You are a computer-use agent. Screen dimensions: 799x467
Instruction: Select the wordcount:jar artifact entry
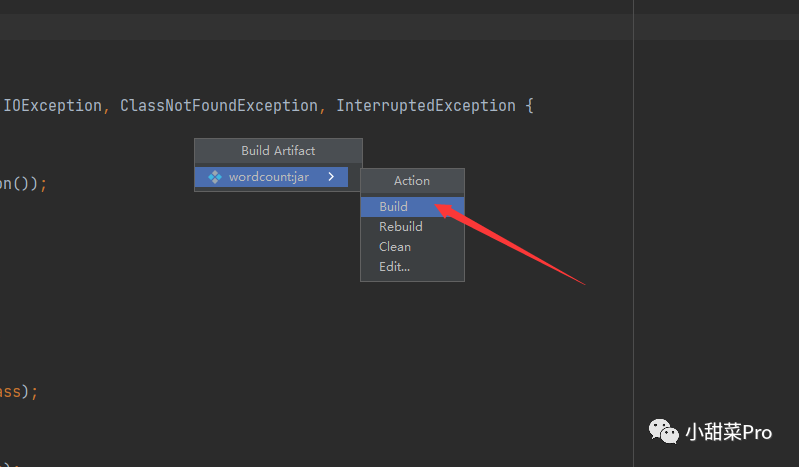click(268, 177)
